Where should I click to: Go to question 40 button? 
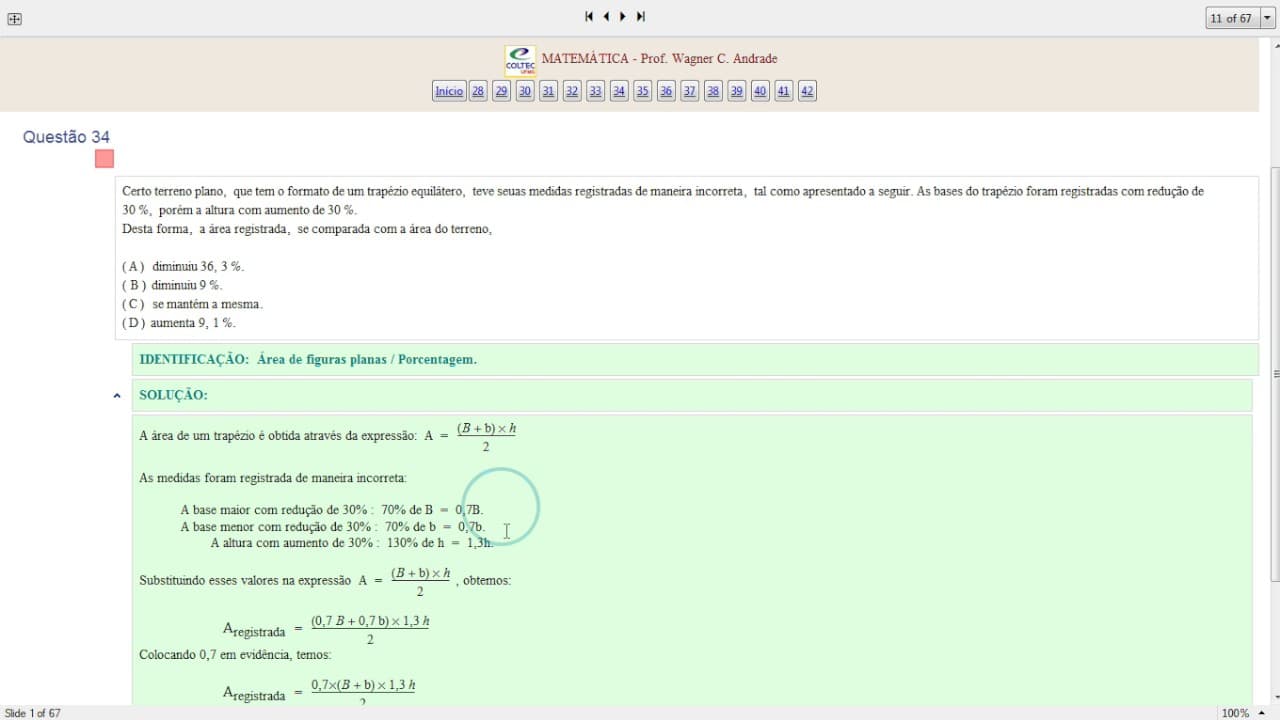pos(760,91)
